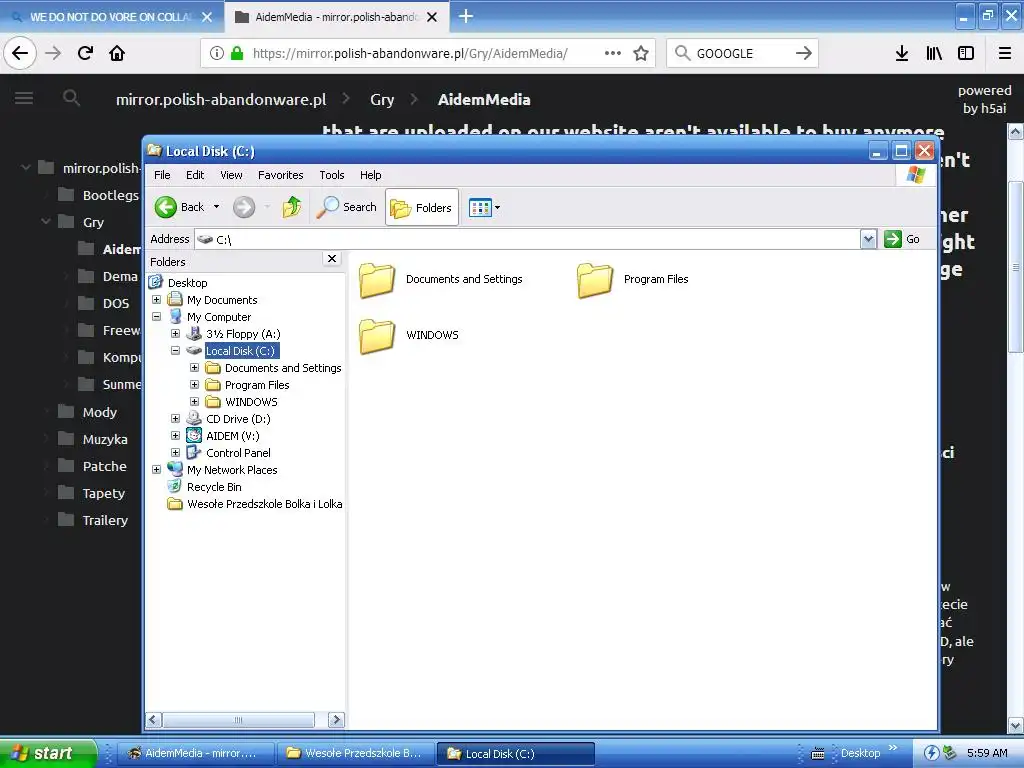The width and height of the screenshot is (1024, 768).
Task: Close the Folders pane with X
Action: point(332,259)
